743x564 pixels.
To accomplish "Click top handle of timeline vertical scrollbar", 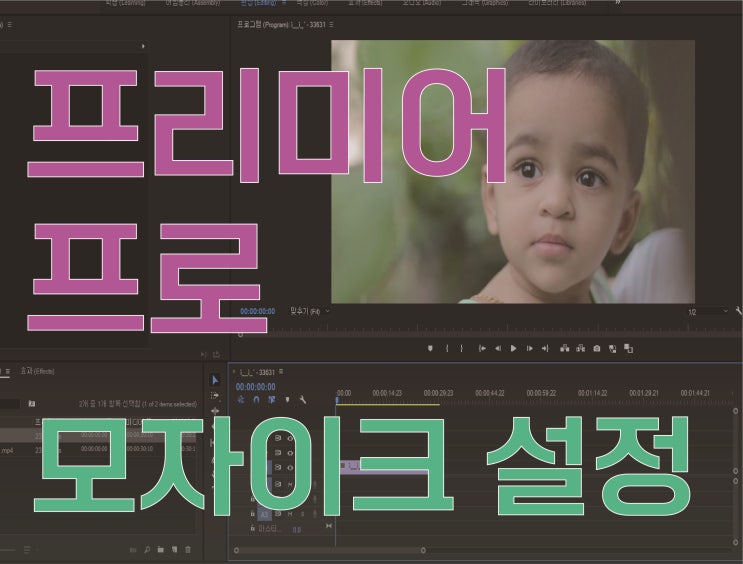I will 735,411.
